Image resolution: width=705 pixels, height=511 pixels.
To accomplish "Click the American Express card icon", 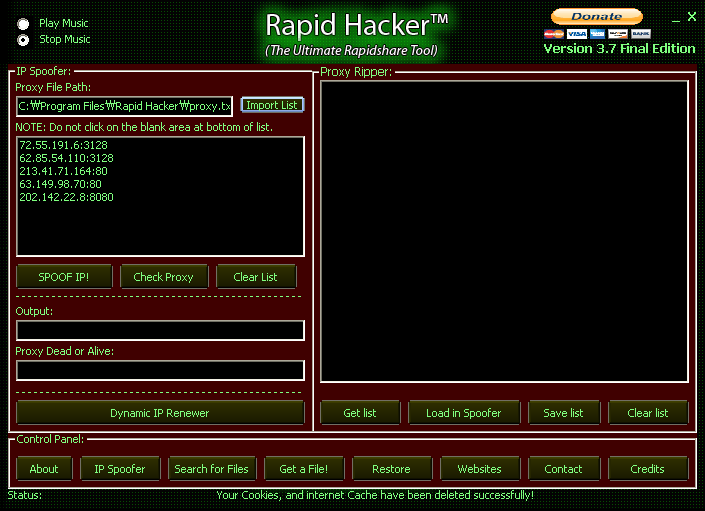I will 597,34.
